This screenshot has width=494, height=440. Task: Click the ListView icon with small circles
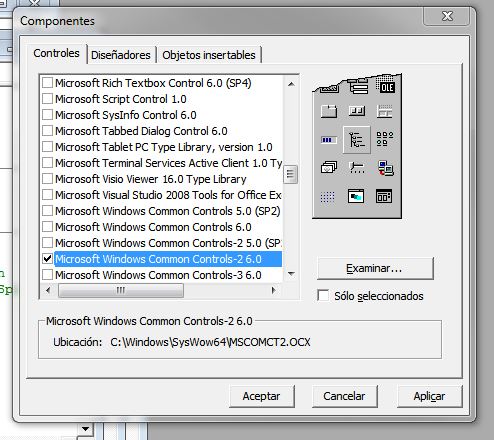tap(385, 139)
